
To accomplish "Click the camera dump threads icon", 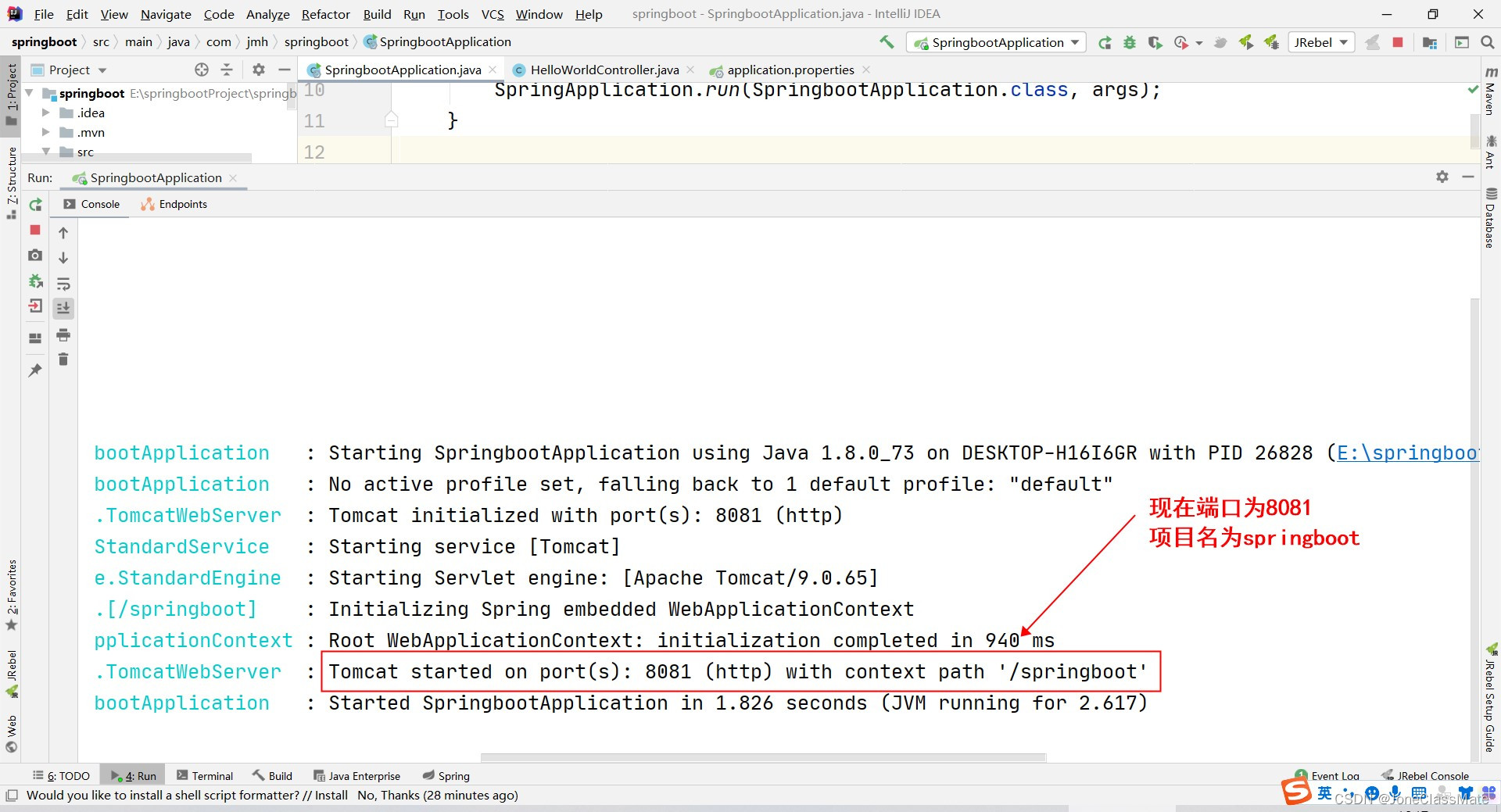I will point(35,256).
